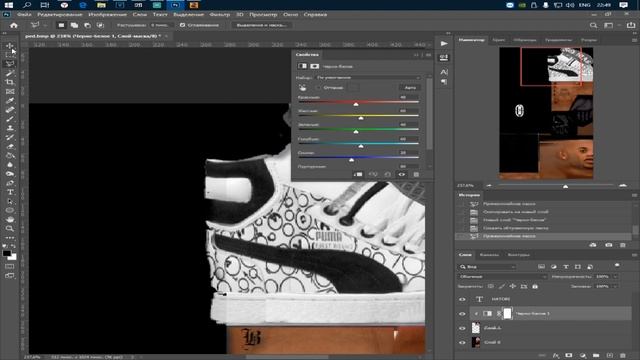Select the Hand tool
Image resolution: width=640 pixels, height=360 pixels.
pyautogui.click(x=10, y=219)
